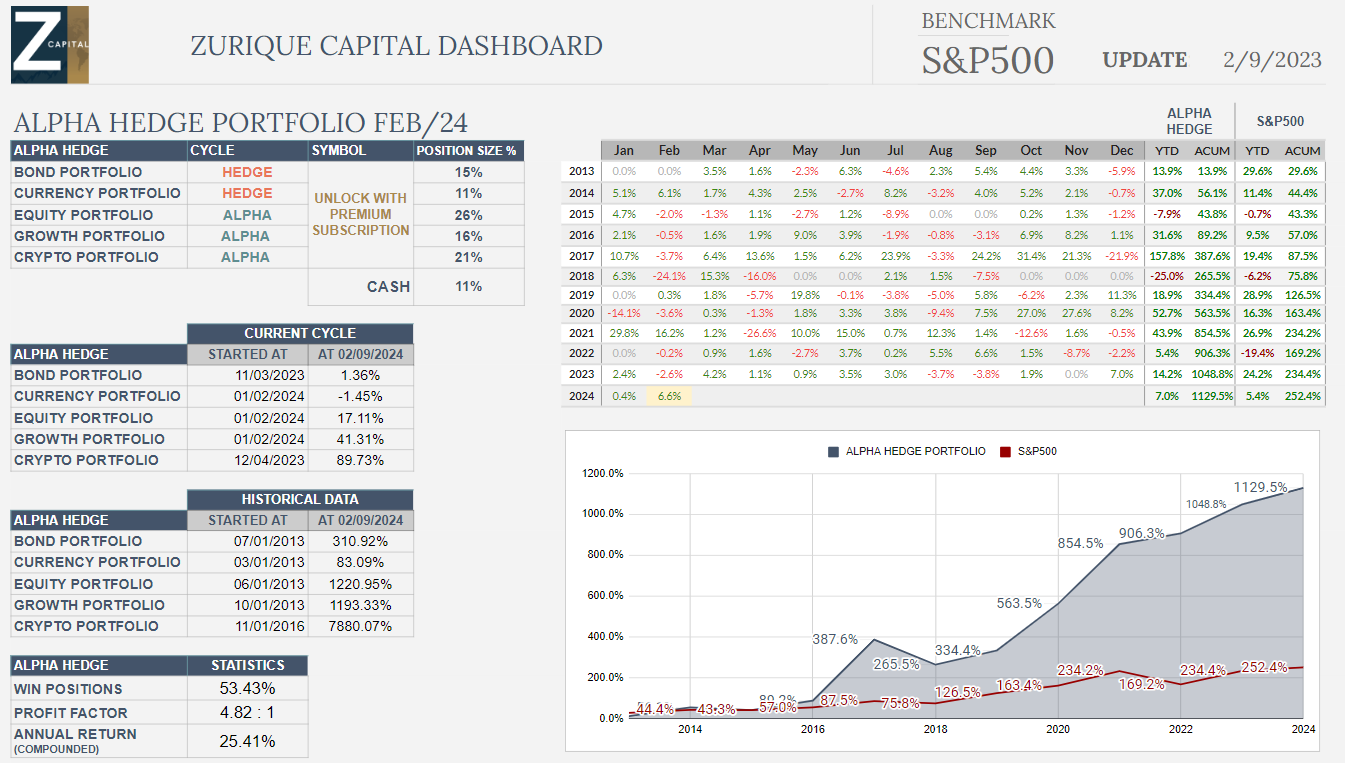Click the 1220.95% Equity historical value
The height and width of the screenshot is (763, 1345).
click(360, 584)
